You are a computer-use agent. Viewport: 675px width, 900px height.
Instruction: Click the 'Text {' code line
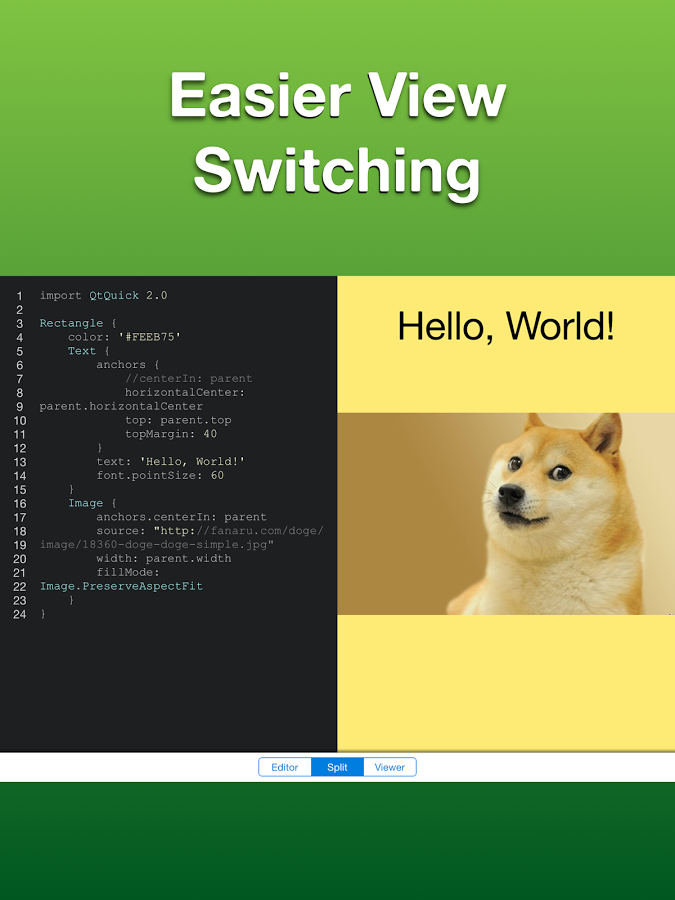tap(89, 351)
